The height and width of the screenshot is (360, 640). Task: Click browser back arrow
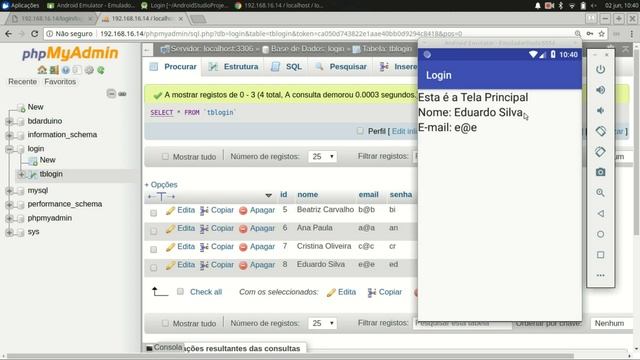[x=8, y=34]
